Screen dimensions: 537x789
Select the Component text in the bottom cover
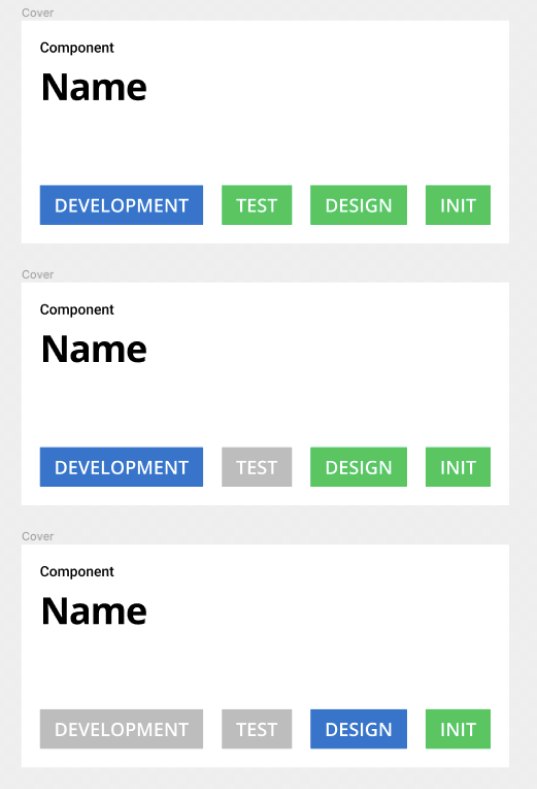click(77, 572)
